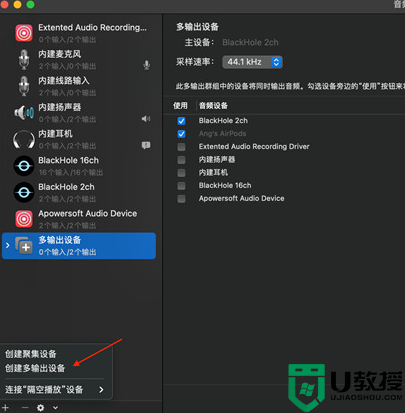This screenshot has height=413, width=405.
Task: Click default input microphone indicator icon
Action: (146, 65)
